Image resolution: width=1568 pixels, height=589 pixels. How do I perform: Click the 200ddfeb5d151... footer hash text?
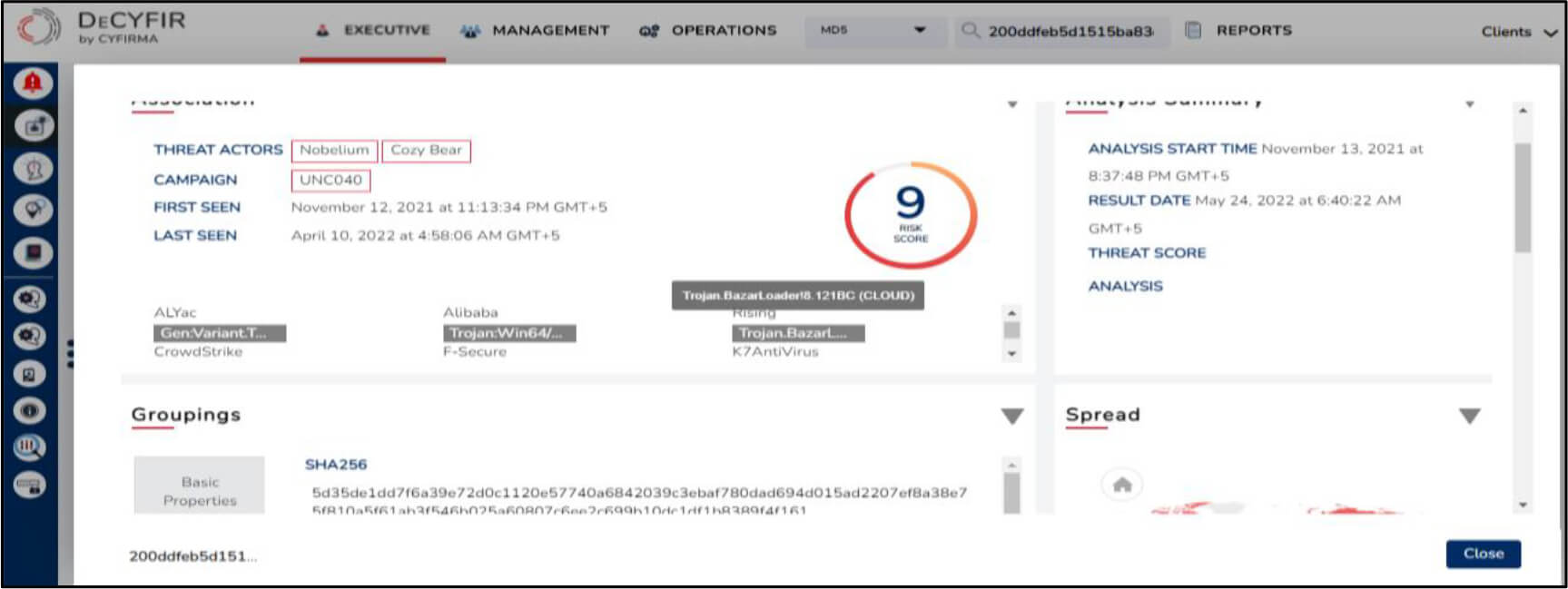point(192,556)
